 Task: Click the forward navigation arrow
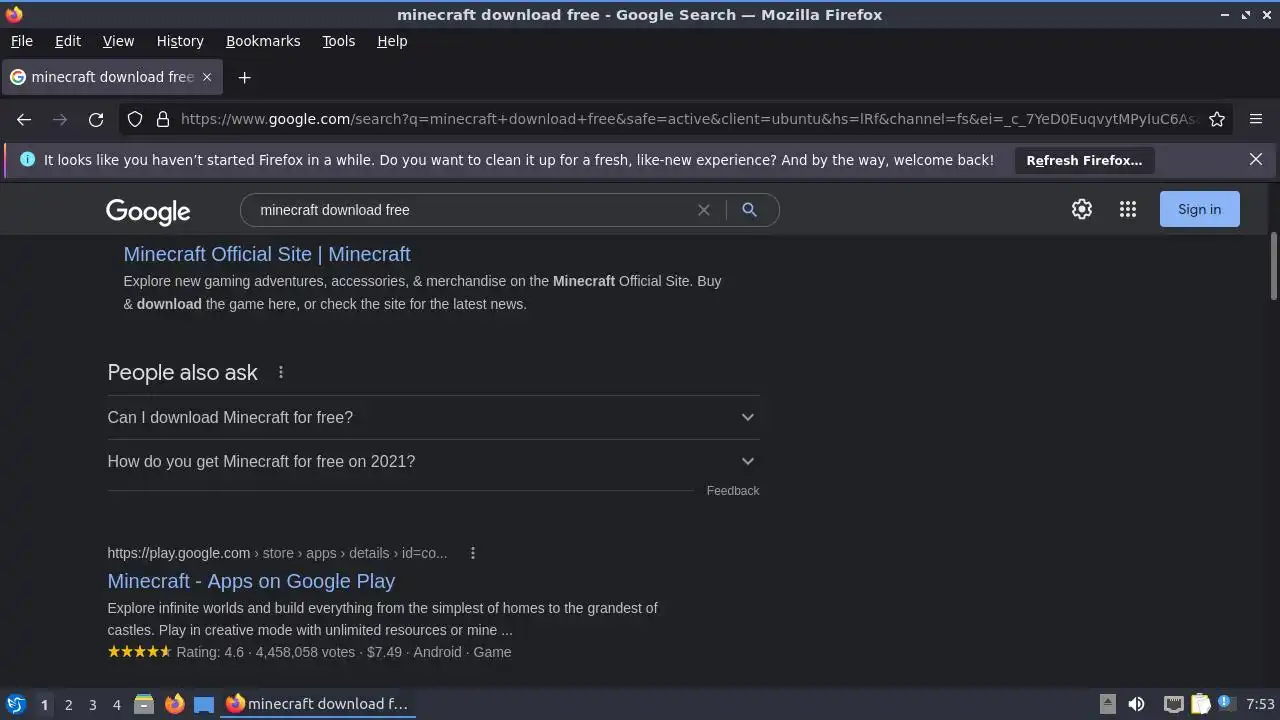[60, 119]
